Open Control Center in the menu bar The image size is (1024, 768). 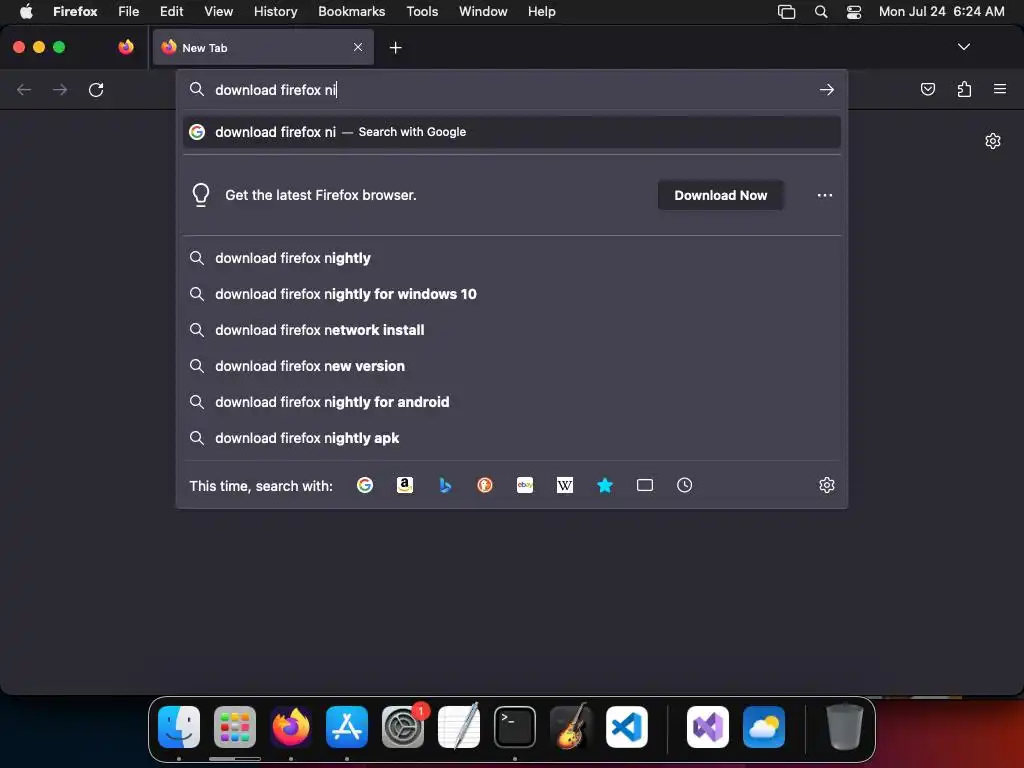click(x=854, y=12)
